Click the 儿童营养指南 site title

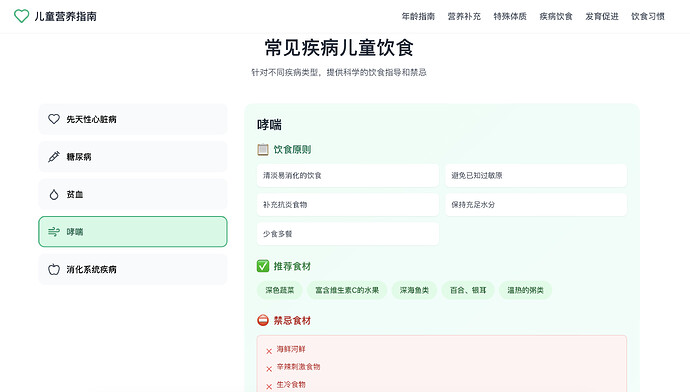point(66,16)
